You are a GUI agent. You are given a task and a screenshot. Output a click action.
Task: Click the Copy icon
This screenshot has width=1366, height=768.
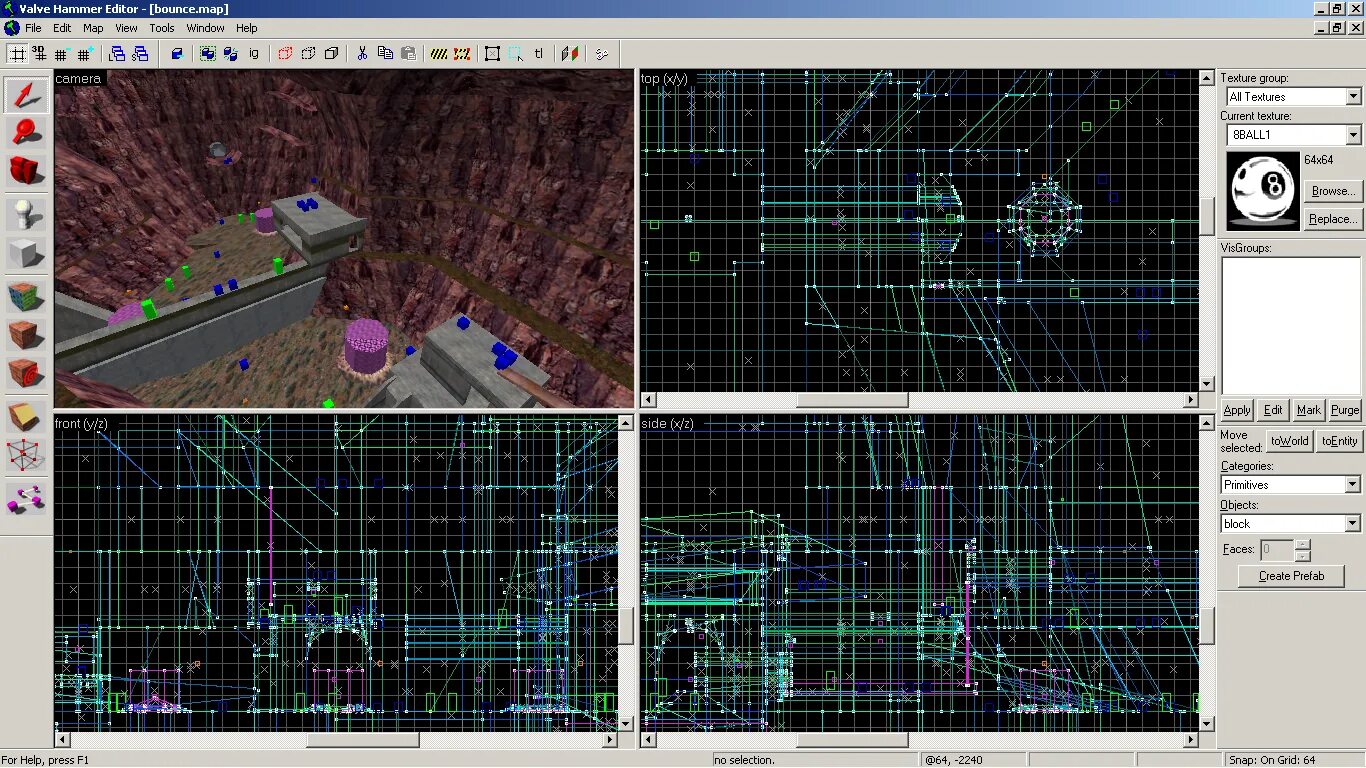[x=385, y=53]
